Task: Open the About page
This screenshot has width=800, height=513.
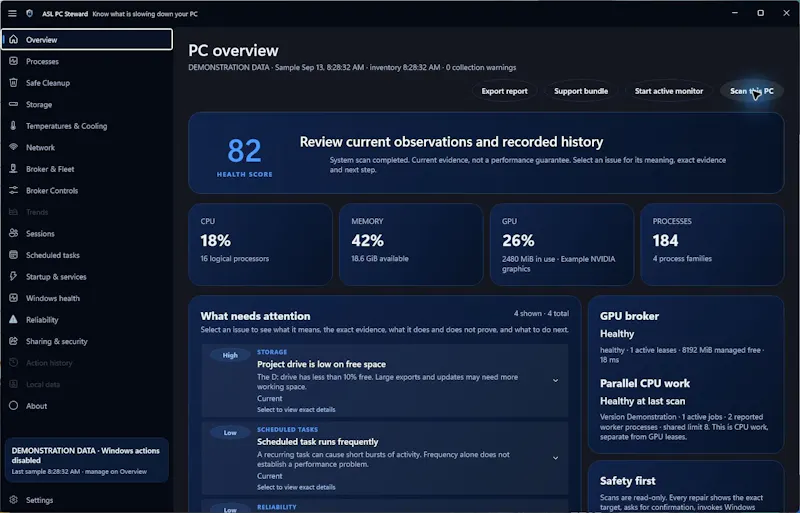Action: click(x=87, y=405)
